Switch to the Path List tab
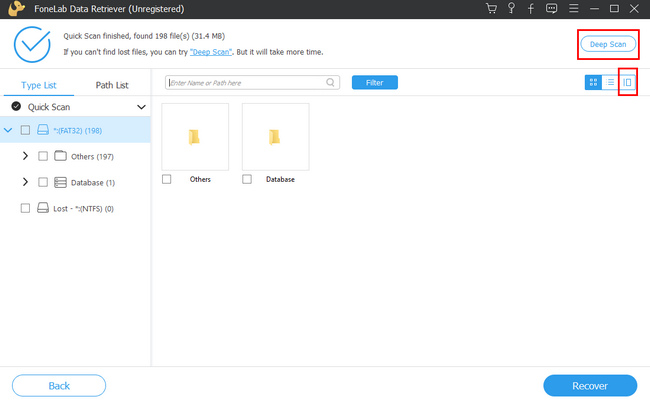The image size is (650, 402). point(112,85)
